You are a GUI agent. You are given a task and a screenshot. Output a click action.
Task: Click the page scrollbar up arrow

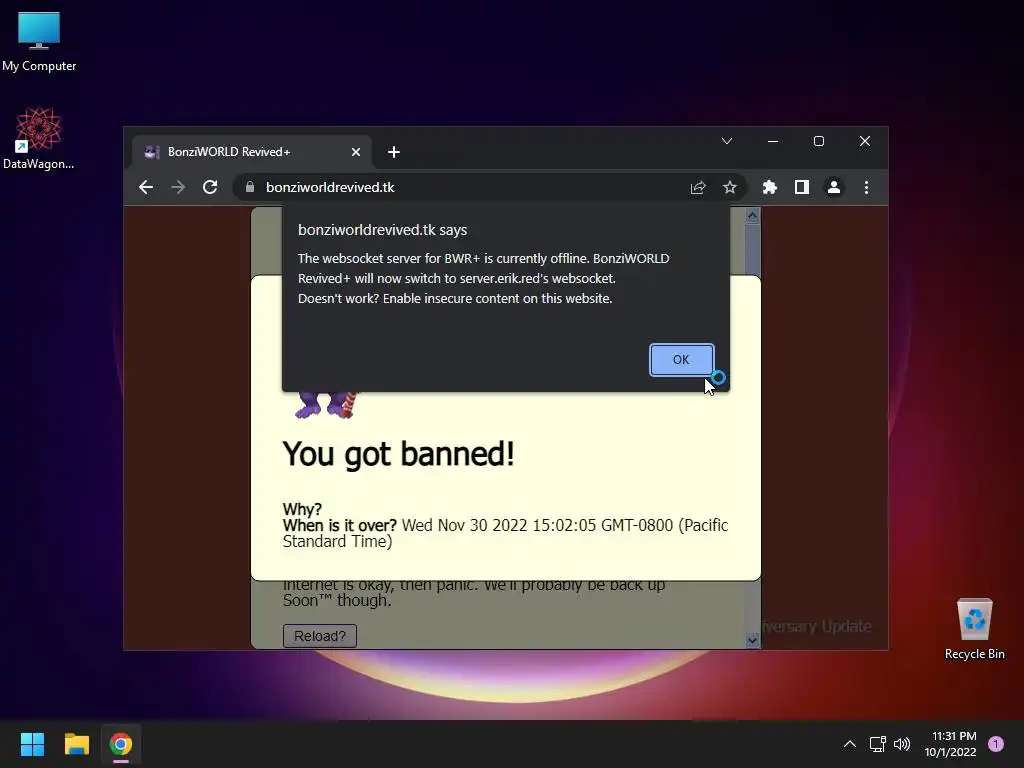[752, 215]
